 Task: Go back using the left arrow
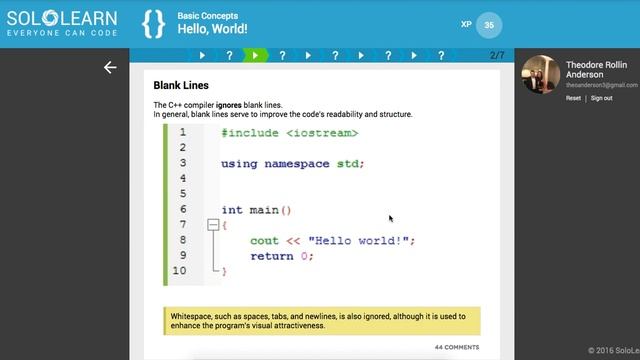(x=110, y=67)
